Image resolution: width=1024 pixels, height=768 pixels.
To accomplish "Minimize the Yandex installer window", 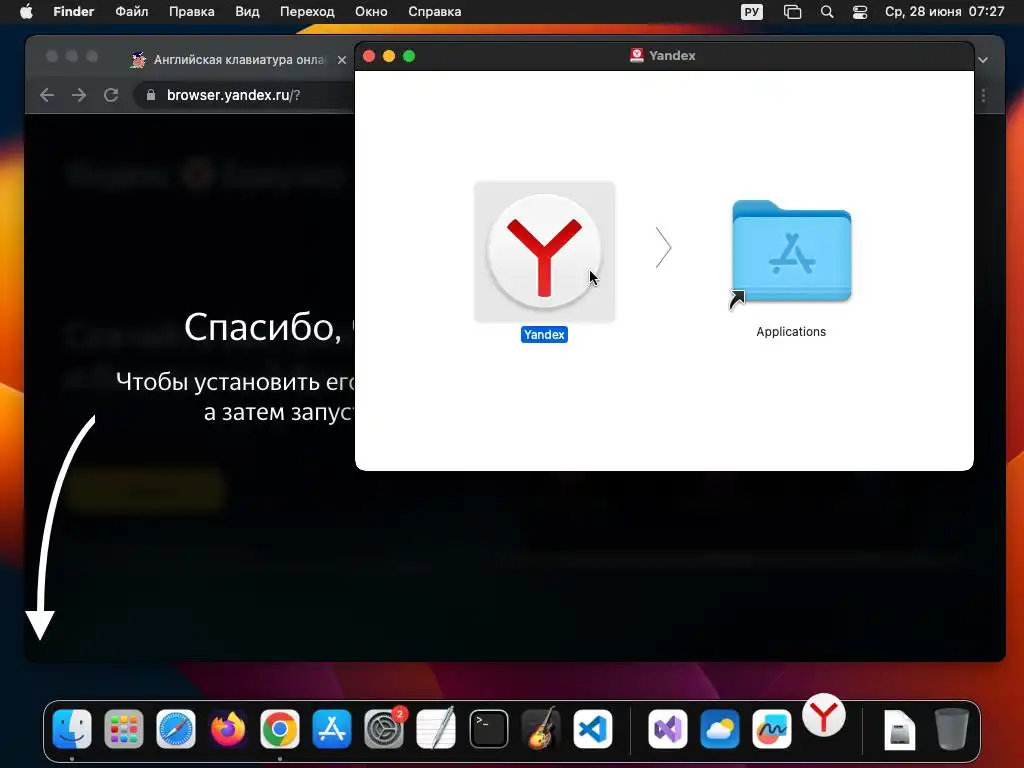I will [x=389, y=56].
